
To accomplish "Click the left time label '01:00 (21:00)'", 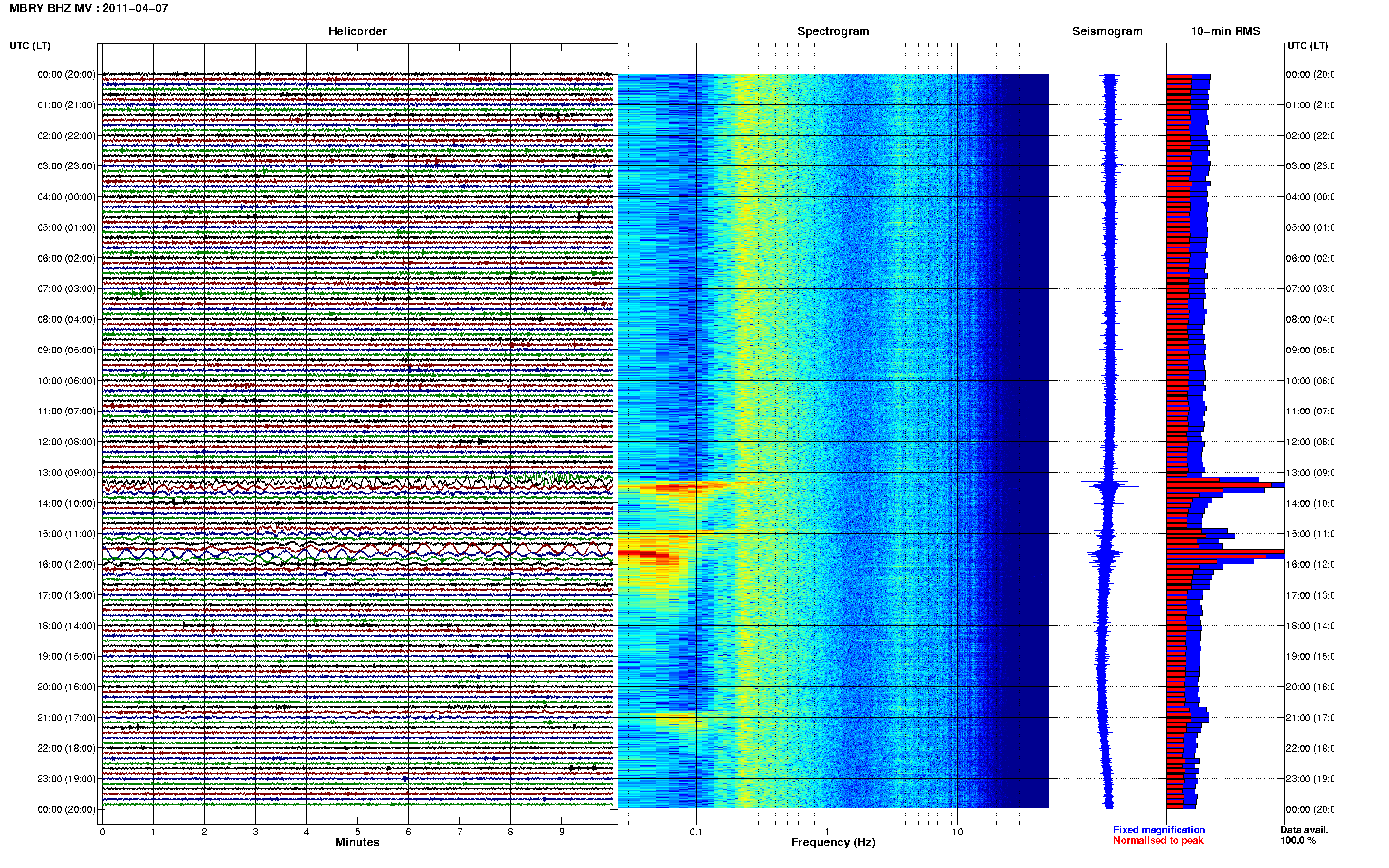I will click(x=66, y=105).
